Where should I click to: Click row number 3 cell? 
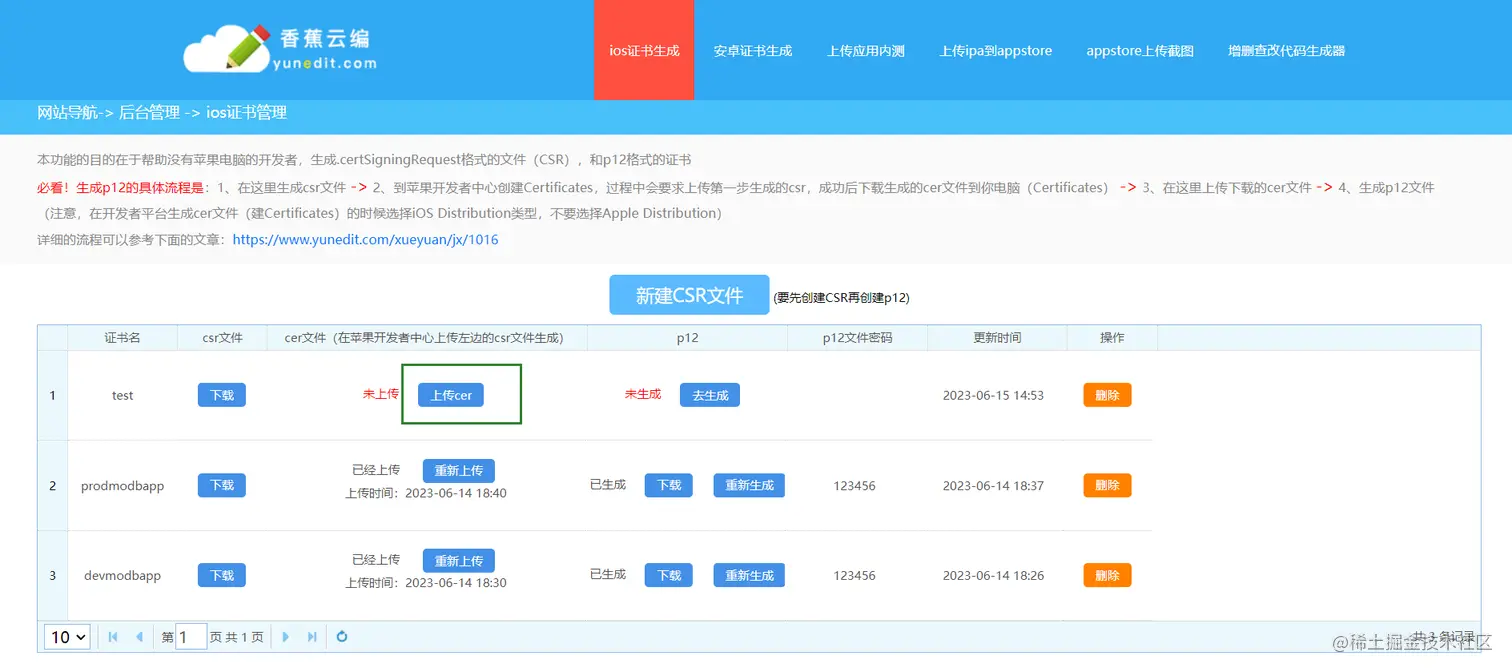(53, 575)
